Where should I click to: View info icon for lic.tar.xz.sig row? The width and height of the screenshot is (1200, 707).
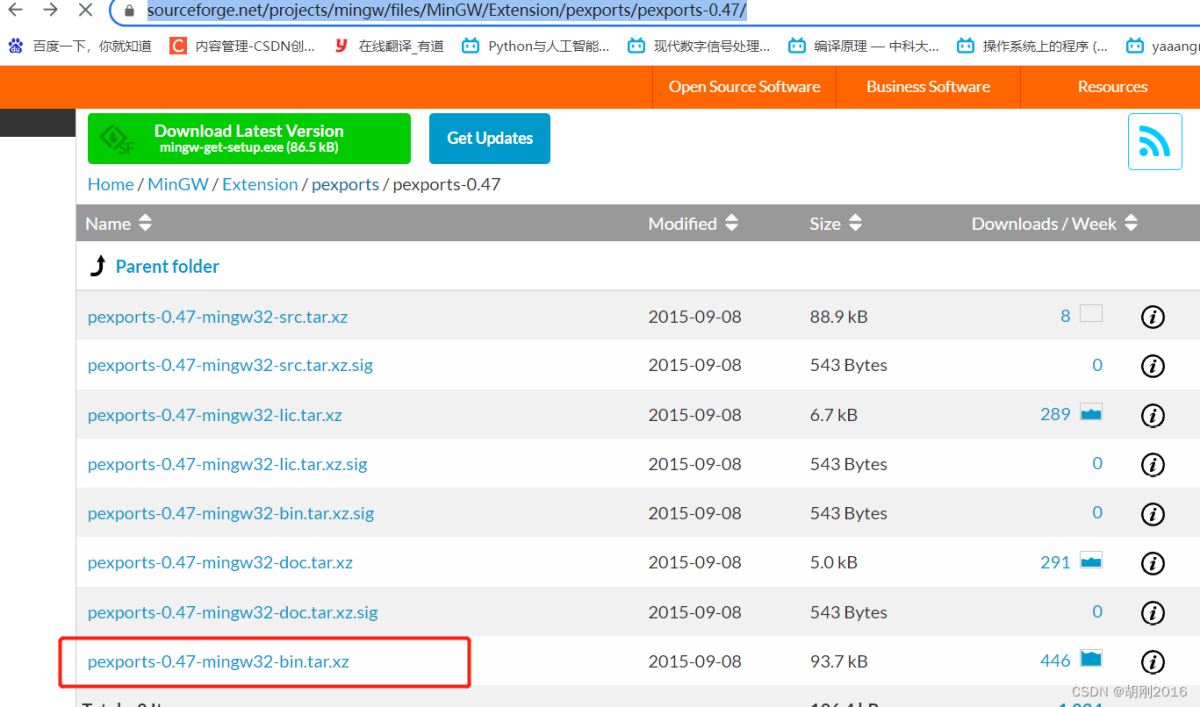tap(1152, 464)
